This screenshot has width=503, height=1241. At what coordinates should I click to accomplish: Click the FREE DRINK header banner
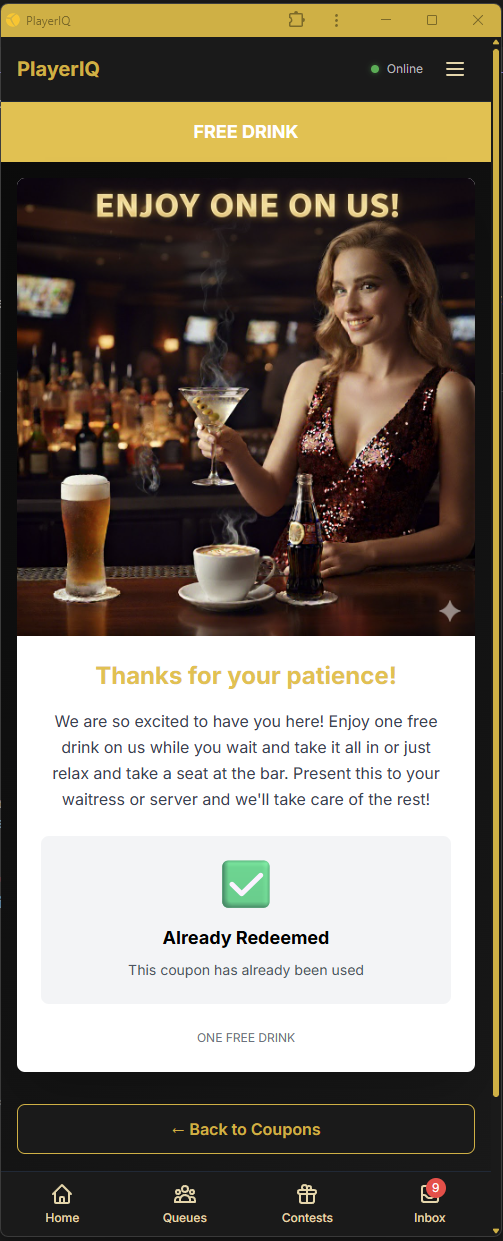[246, 132]
